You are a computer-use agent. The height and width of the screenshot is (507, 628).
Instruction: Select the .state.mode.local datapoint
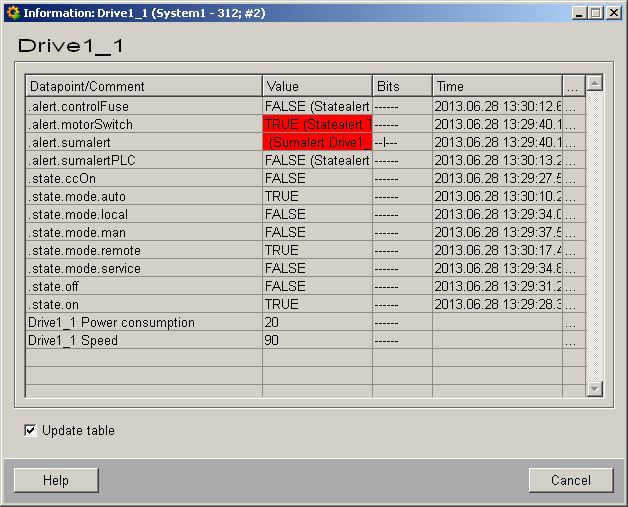click(144, 214)
